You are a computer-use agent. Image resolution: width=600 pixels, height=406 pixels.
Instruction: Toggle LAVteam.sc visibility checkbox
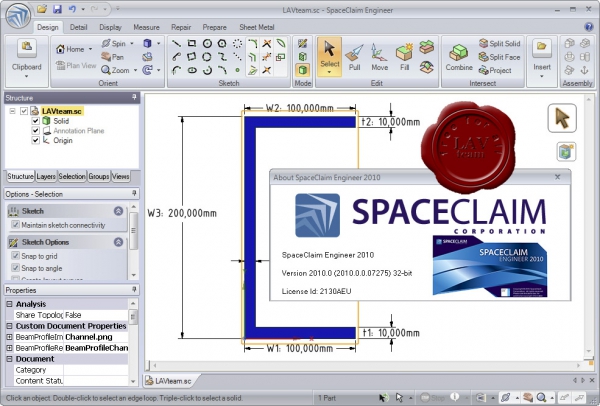(24, 111)
